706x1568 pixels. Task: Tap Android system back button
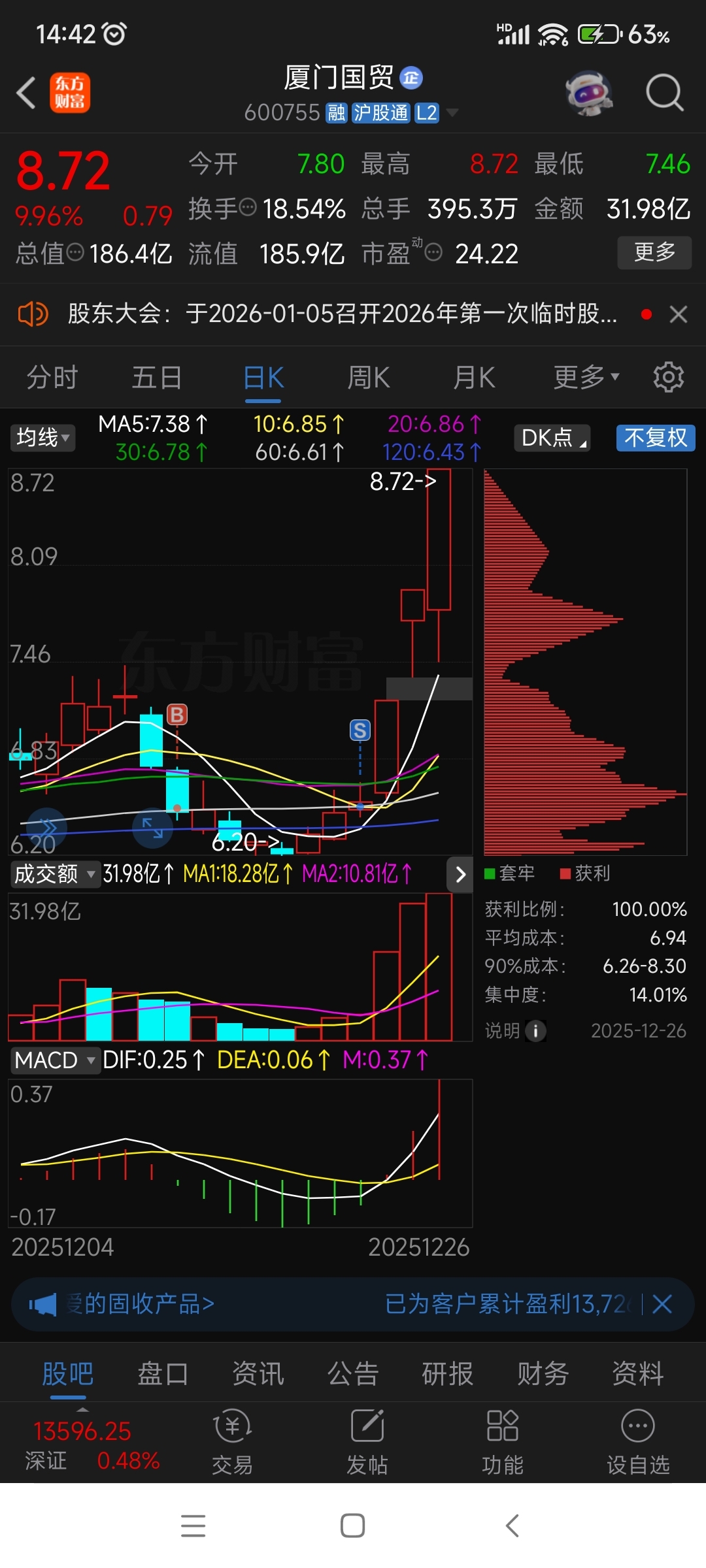tap(513, 1526)
